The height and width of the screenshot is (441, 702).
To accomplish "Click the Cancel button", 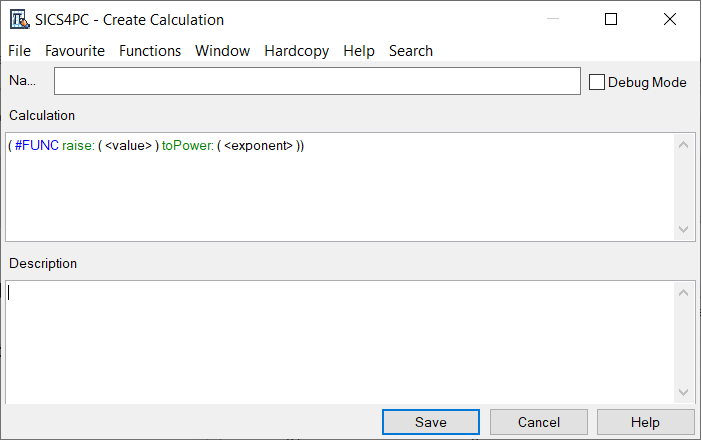I will coord(538,422).
